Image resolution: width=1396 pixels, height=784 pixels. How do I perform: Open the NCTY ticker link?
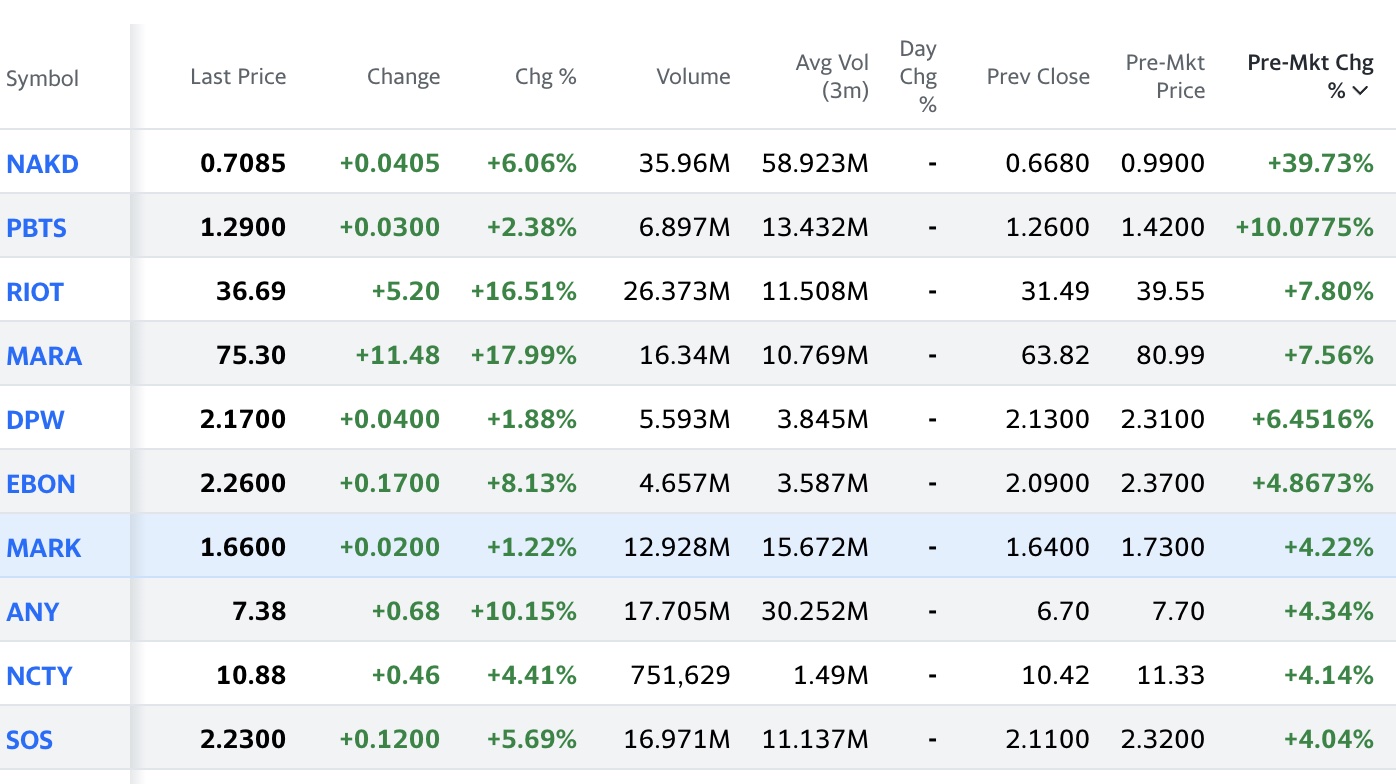39,676
